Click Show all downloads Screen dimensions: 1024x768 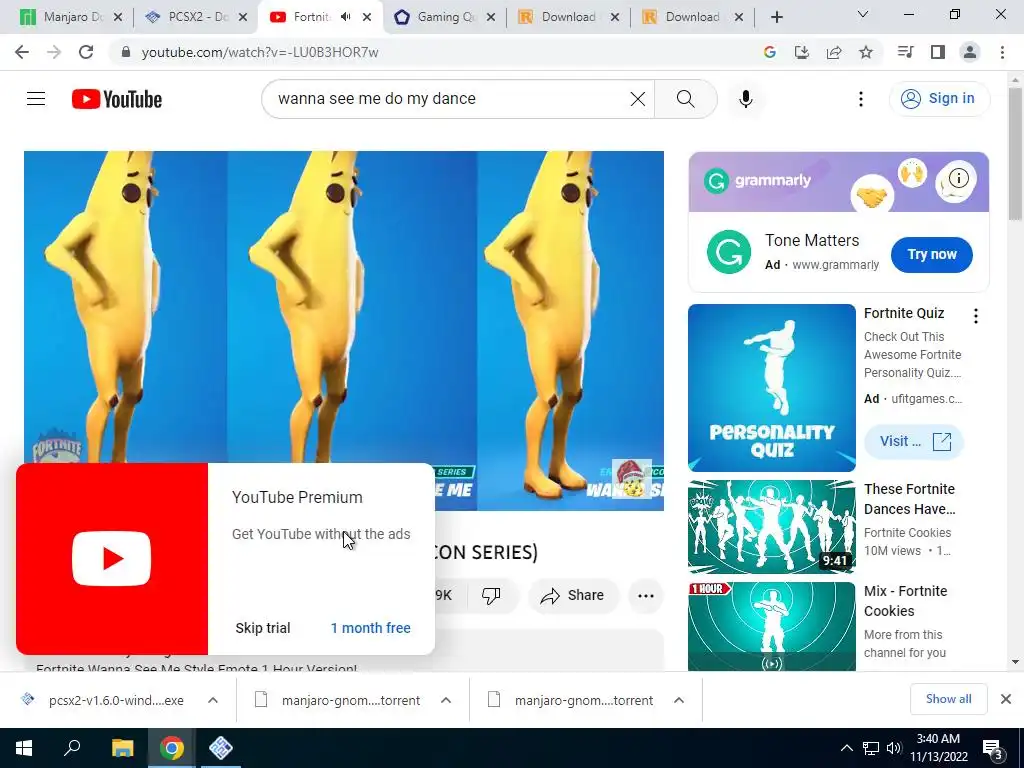[x=948, y=699]
